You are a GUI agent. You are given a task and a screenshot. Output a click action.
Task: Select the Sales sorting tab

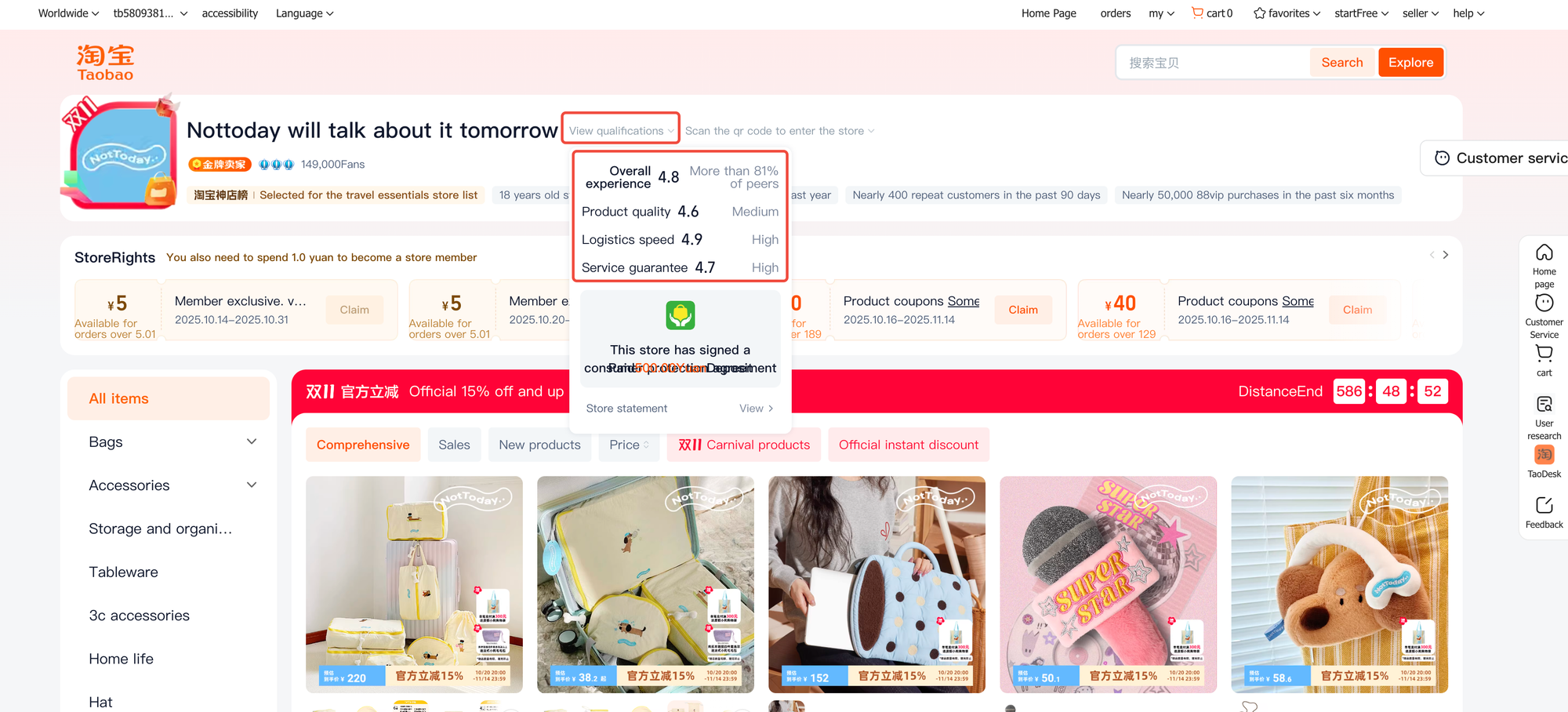point(454,445)
